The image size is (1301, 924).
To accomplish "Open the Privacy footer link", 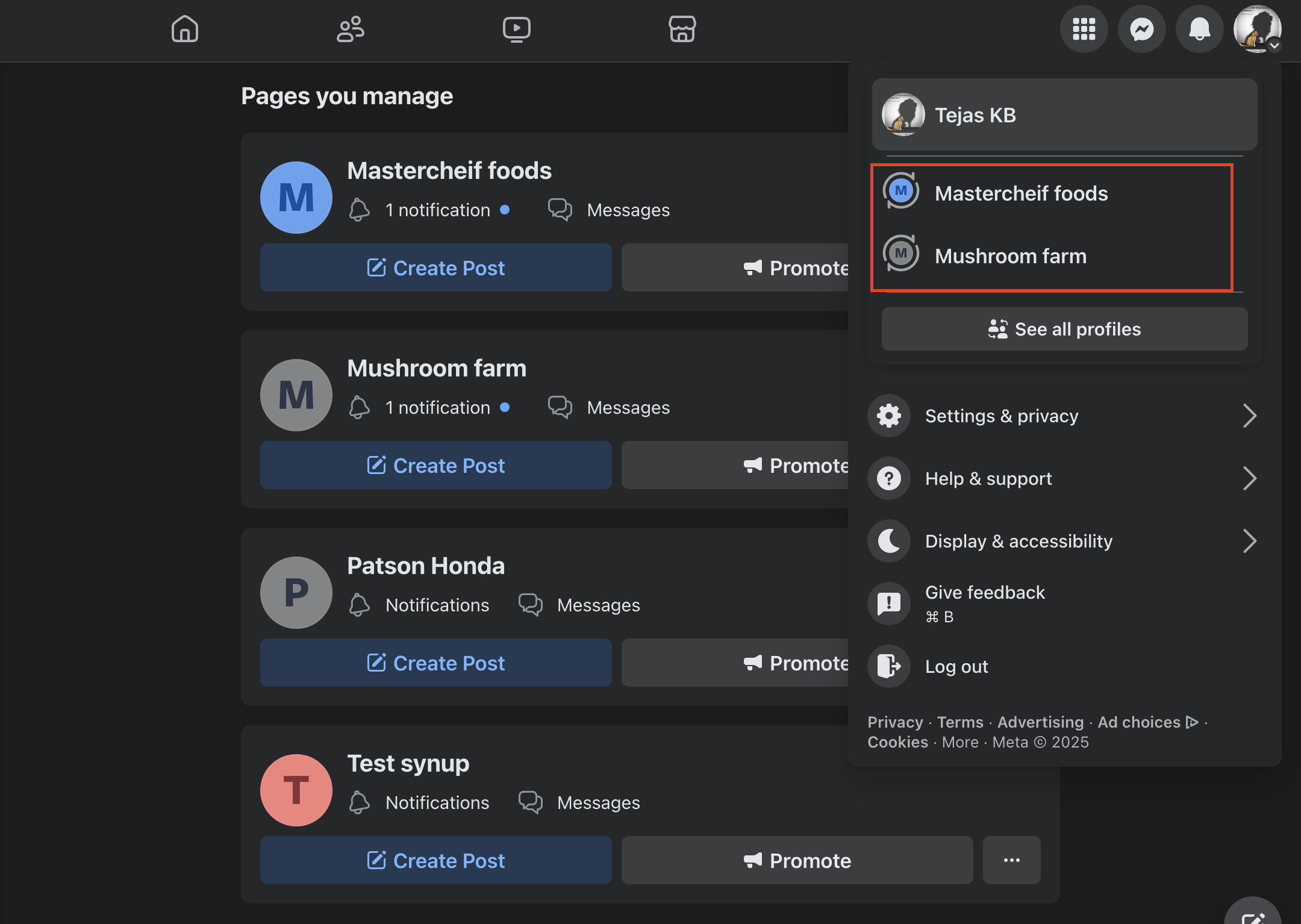I will click(x=895, y=722).
